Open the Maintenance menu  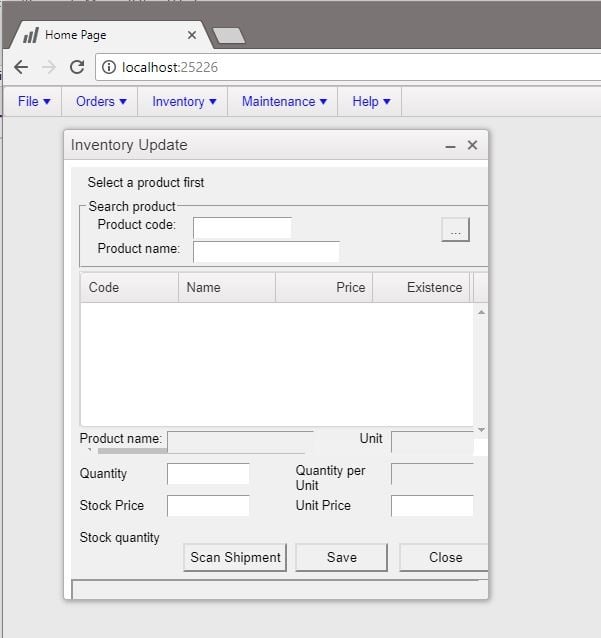click(x=284, y=101)
